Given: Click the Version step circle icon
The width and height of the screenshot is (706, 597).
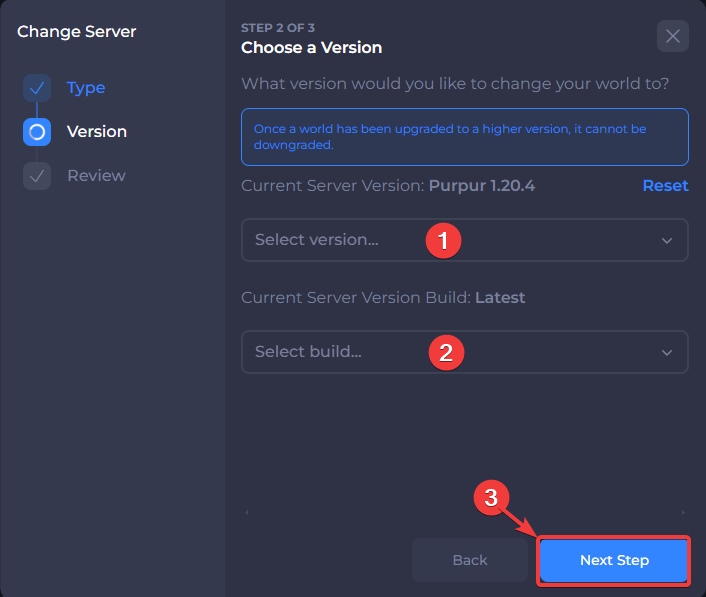Looking at the screenshot, I should (37, 132).
